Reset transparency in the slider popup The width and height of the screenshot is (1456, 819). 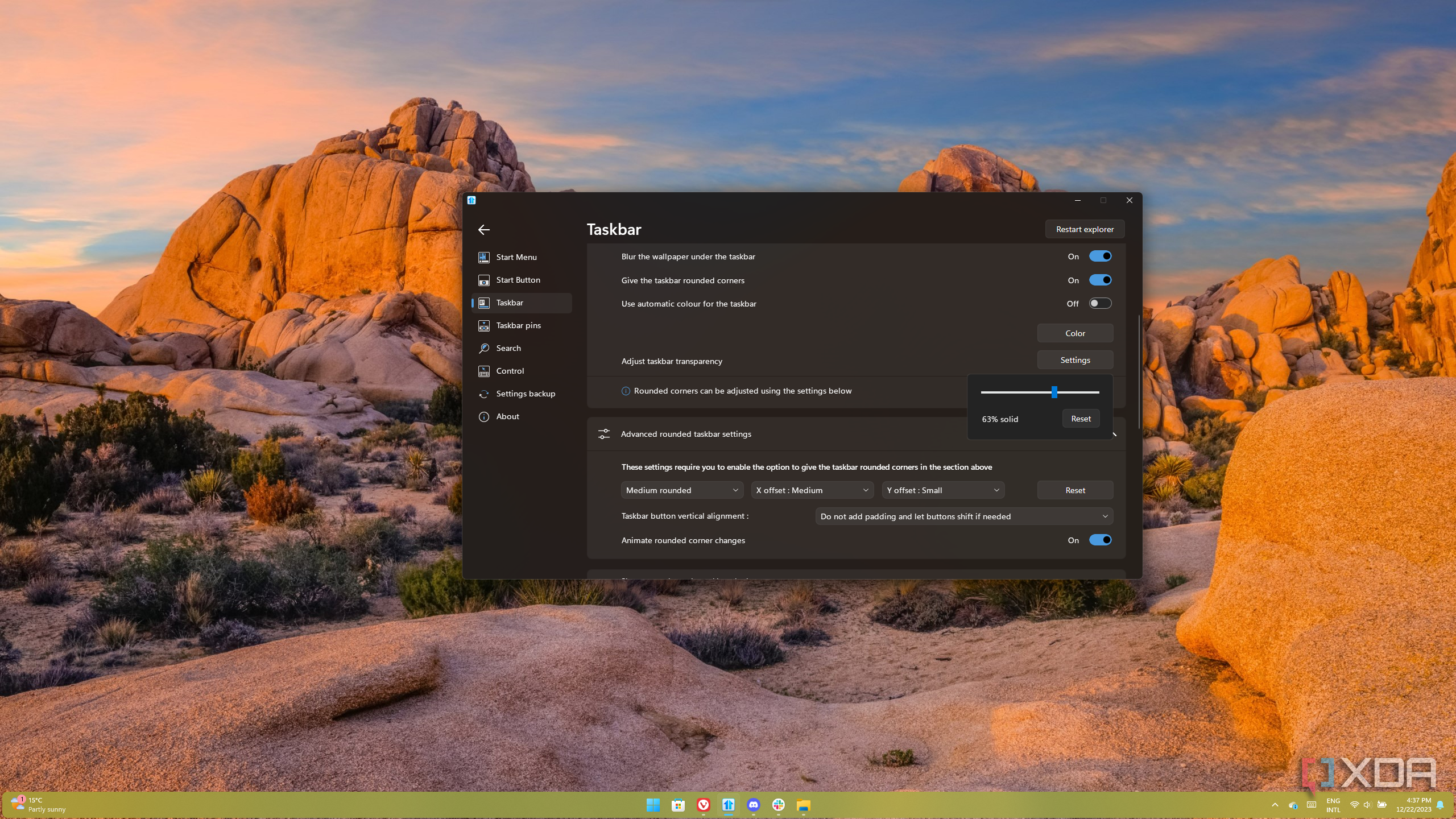pos(1081,419)
